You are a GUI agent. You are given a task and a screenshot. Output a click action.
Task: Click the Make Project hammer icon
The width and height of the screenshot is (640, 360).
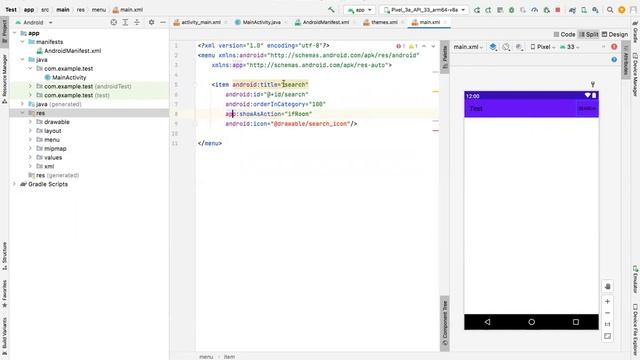point(331,9)
